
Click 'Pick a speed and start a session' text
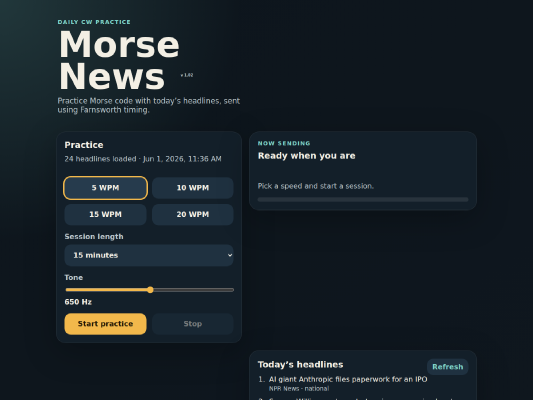(x=316, y=186)
